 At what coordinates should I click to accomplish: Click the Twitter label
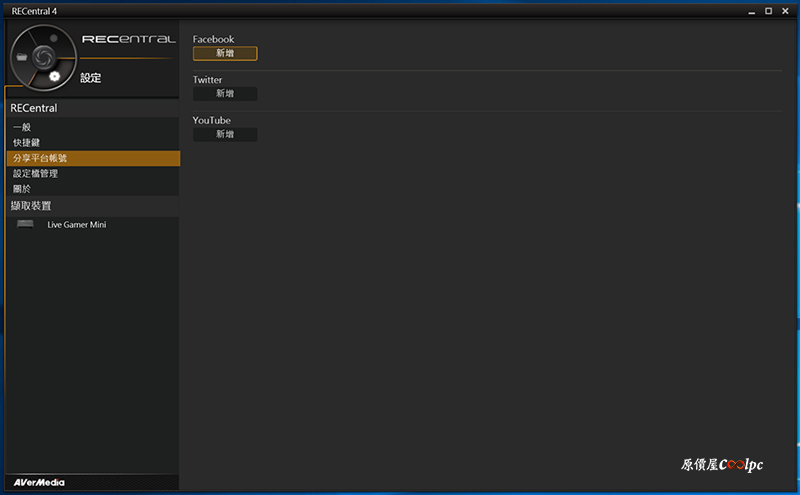tap(207, 80)
